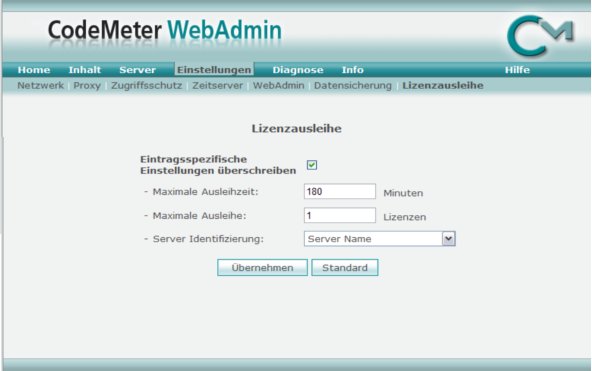Click the Maximale Ausleihzeit input field
This screenshot has height=371, width=592.
(340, 191)
